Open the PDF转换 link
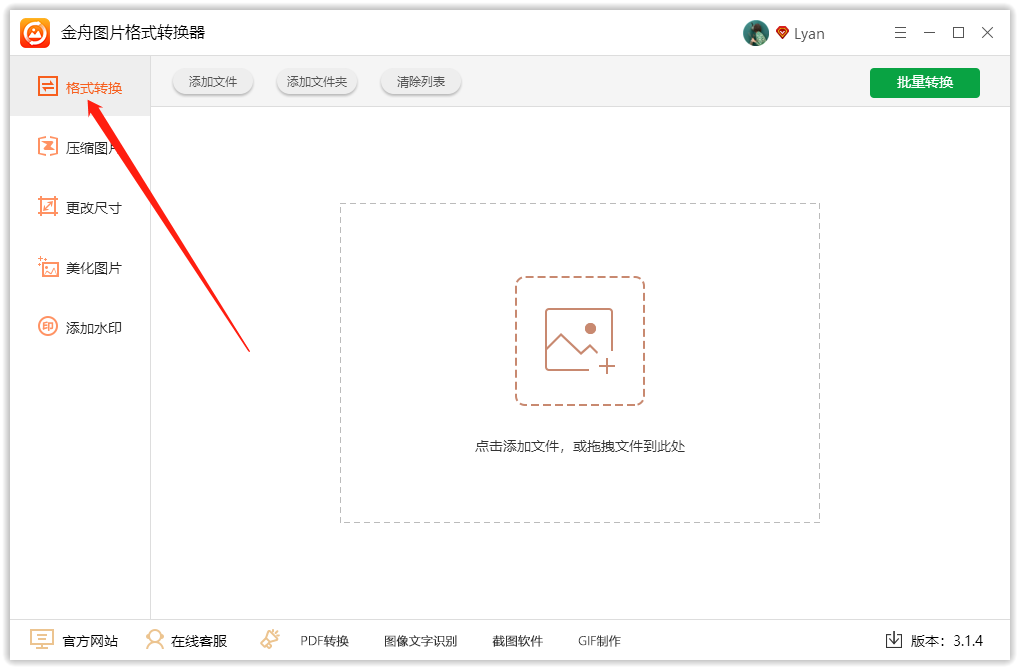The height and width of the screenshot is (670, 1020). pyautogui.click(x=325, y=641)
